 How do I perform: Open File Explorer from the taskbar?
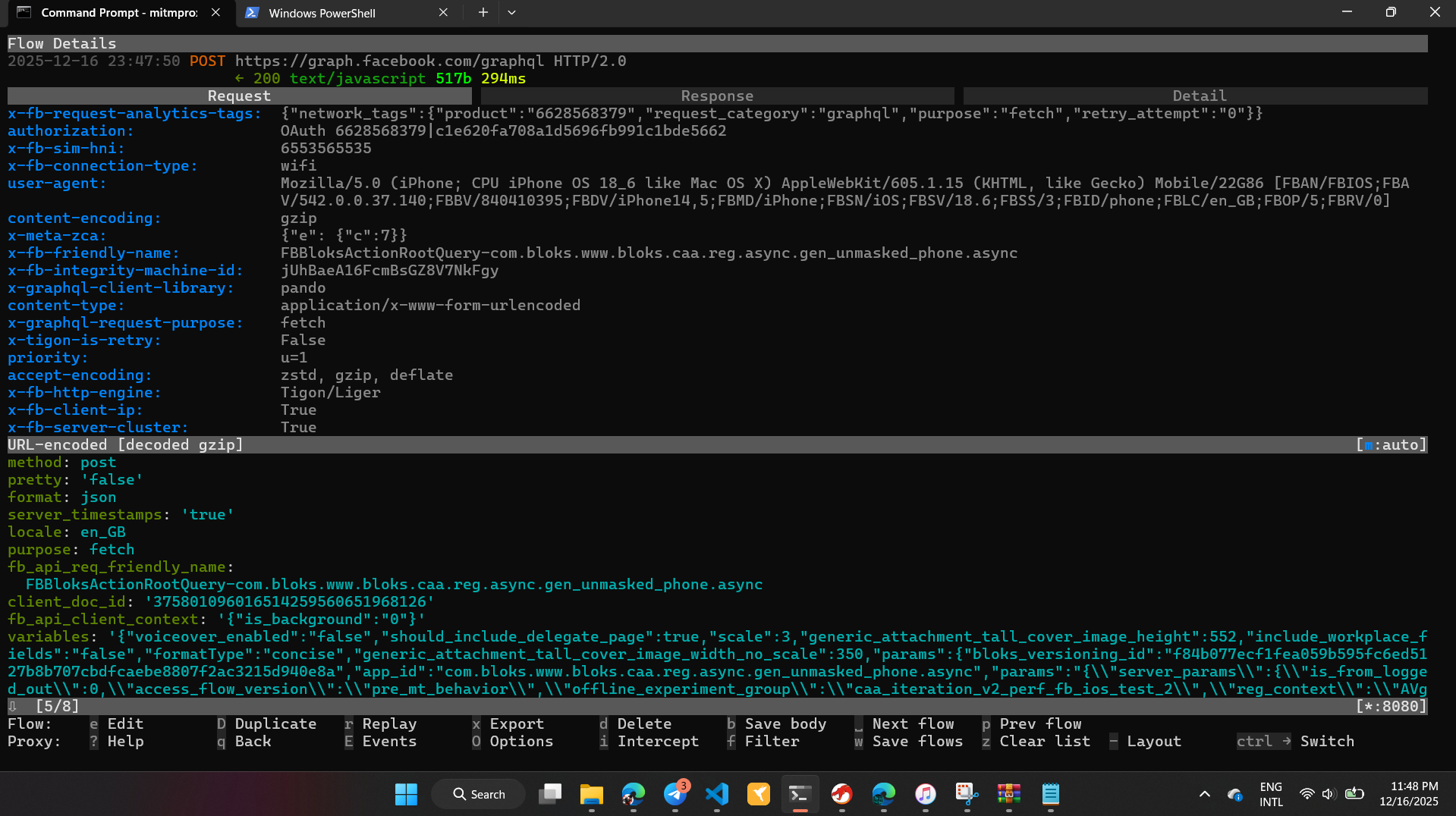click(592, 794)
